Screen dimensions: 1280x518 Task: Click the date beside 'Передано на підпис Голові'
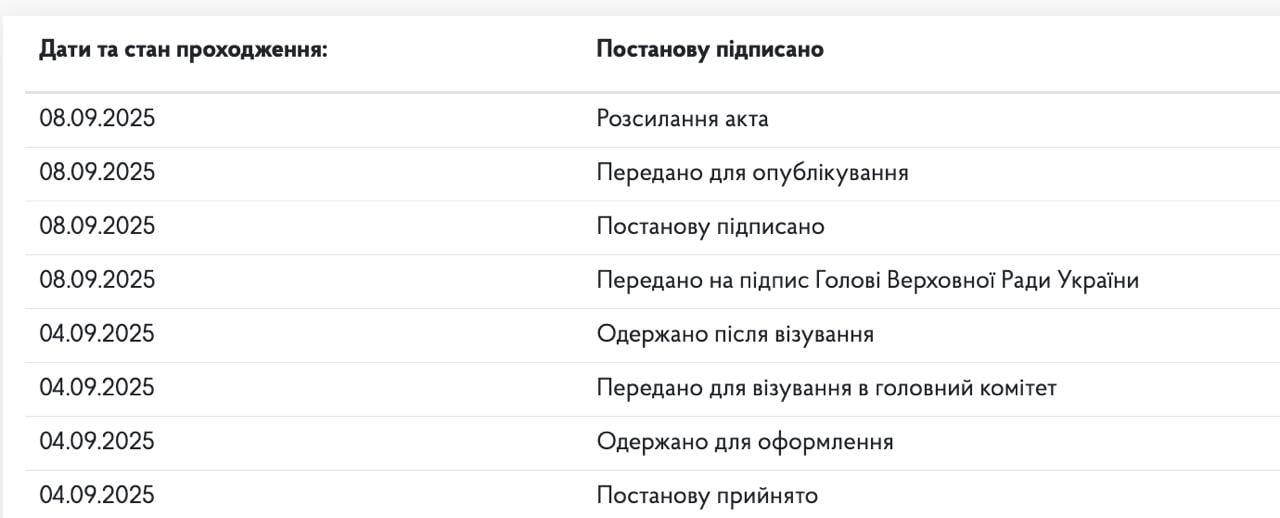coord(97,281)
